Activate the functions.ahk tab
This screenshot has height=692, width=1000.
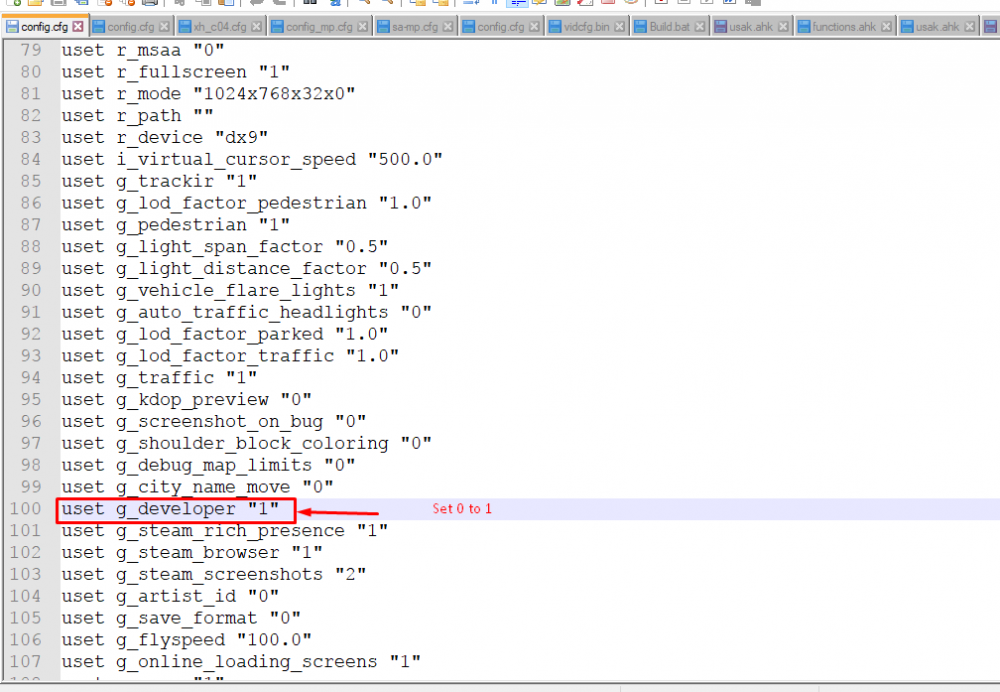pyautogui.click(x=846, y=26)
